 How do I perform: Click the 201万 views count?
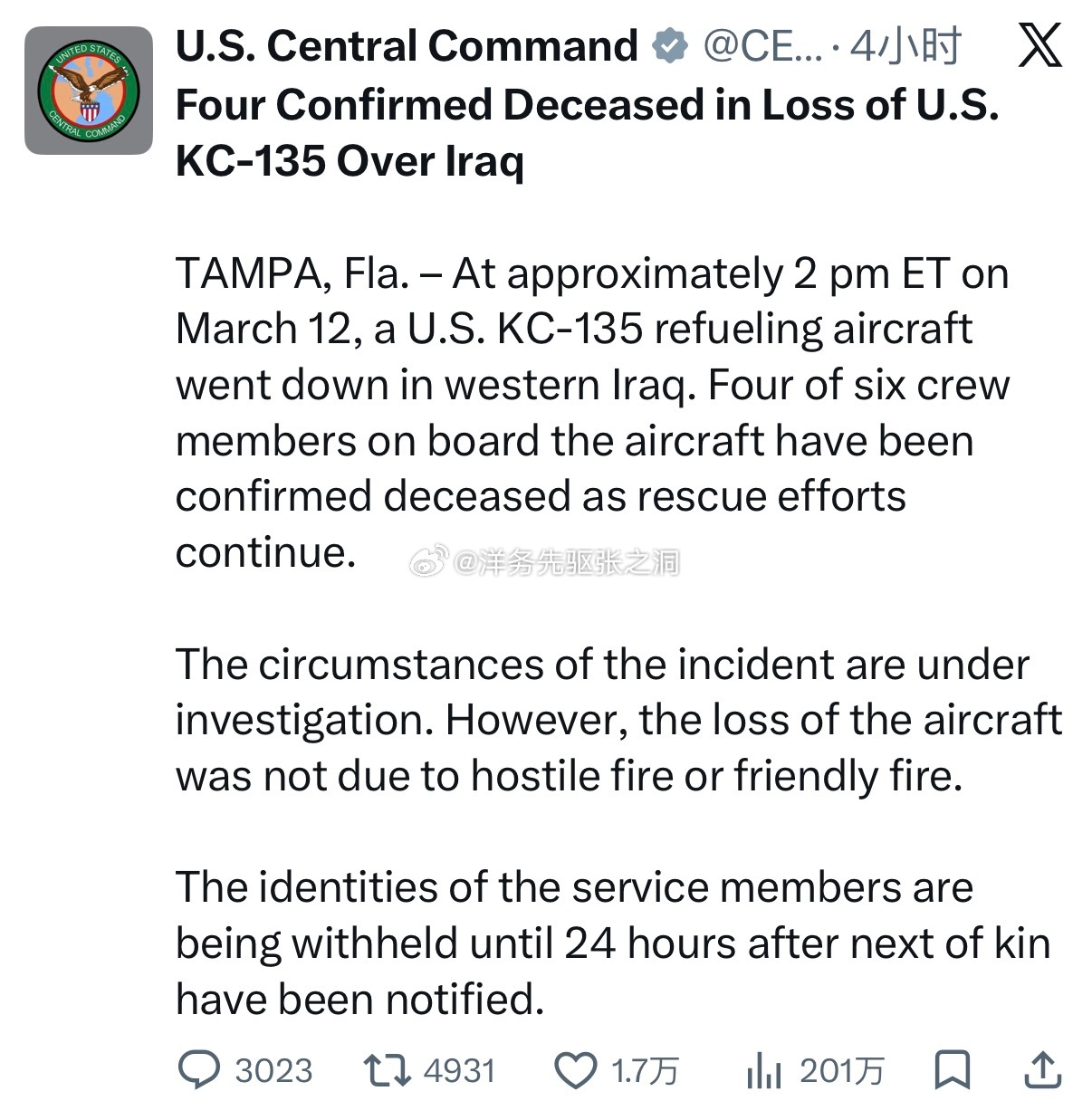(x=841, y=1070)
